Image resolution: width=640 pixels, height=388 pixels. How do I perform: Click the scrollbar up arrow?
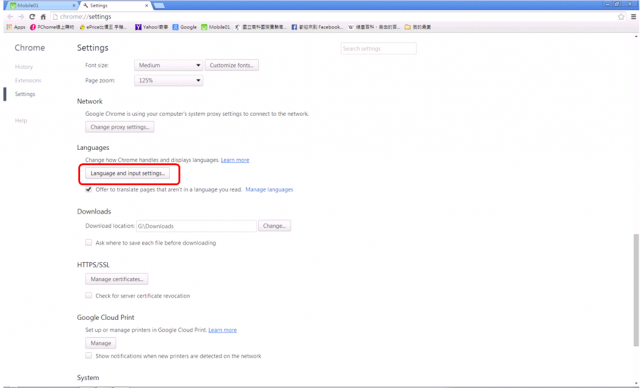636,37
